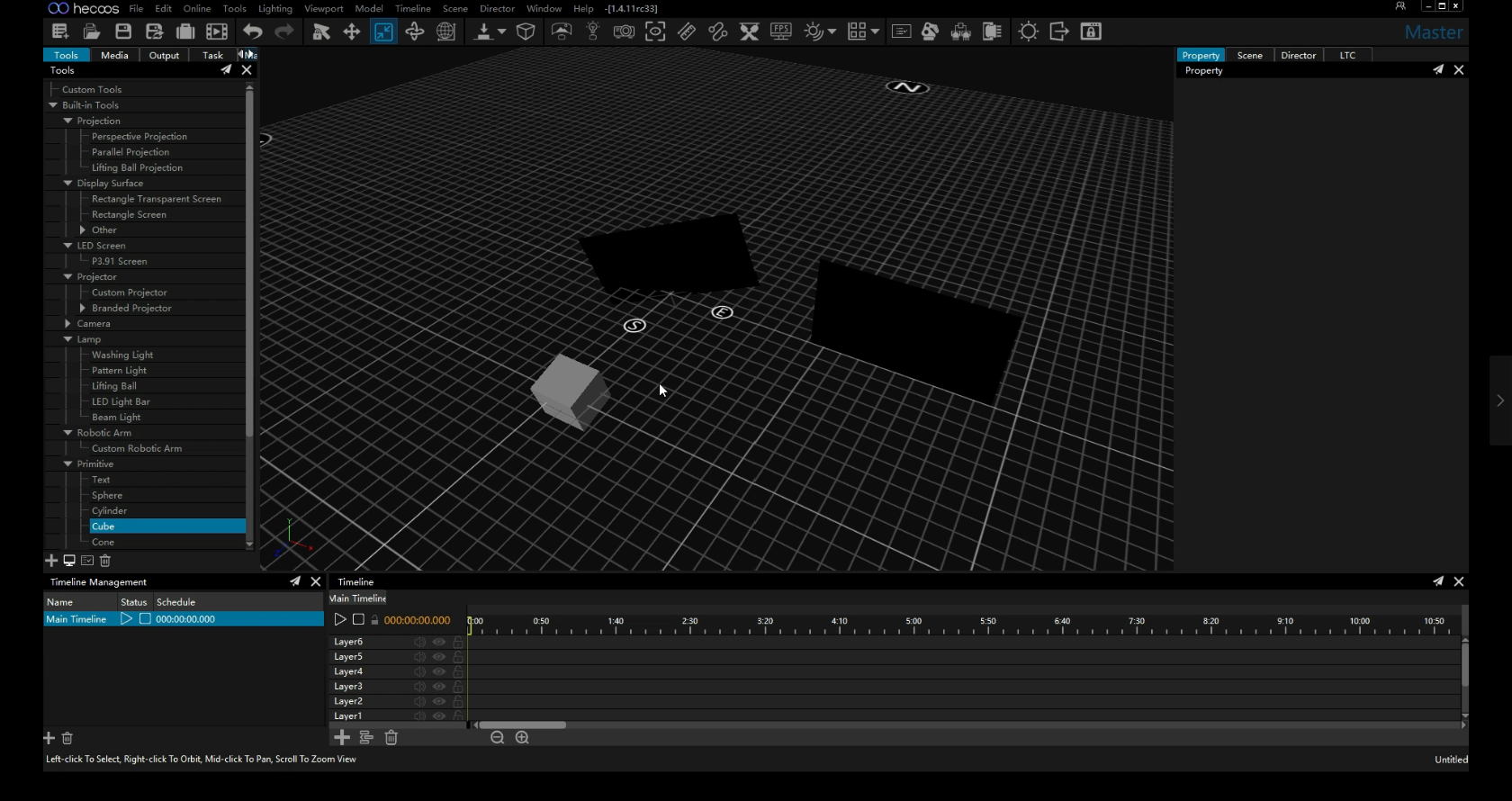Zoom out the timeline with minus magnifier

(x=497, y=738)
